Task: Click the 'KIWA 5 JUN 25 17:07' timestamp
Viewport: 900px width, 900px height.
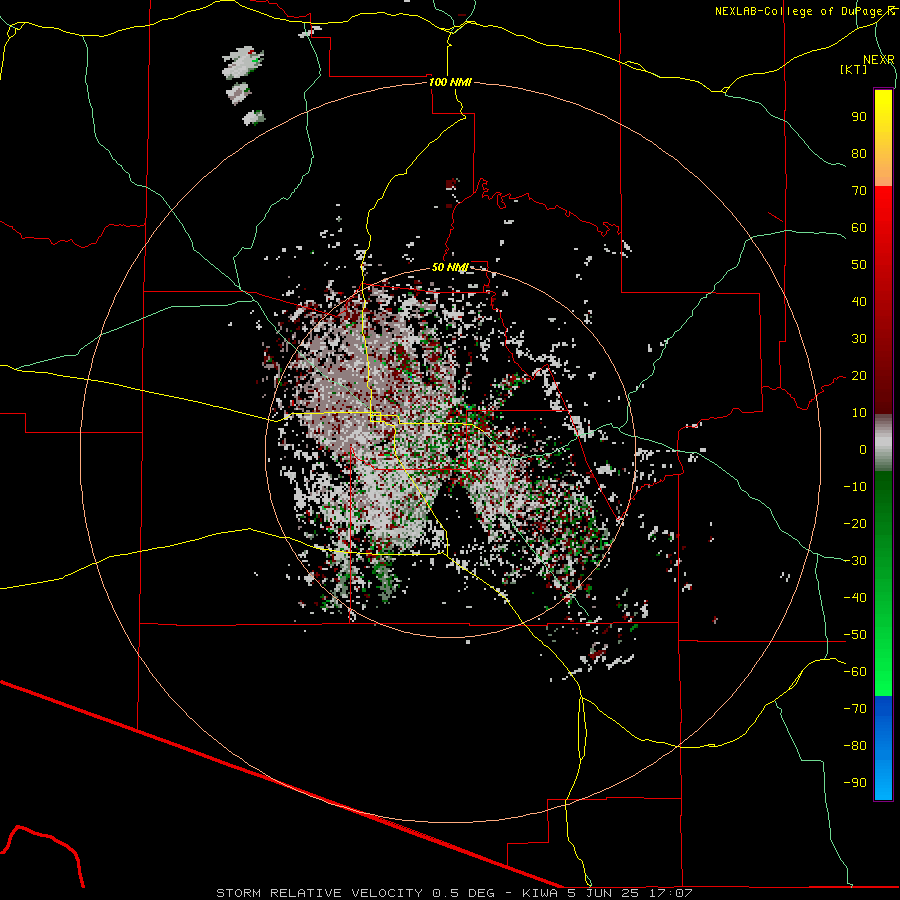Action: (607, 893)
